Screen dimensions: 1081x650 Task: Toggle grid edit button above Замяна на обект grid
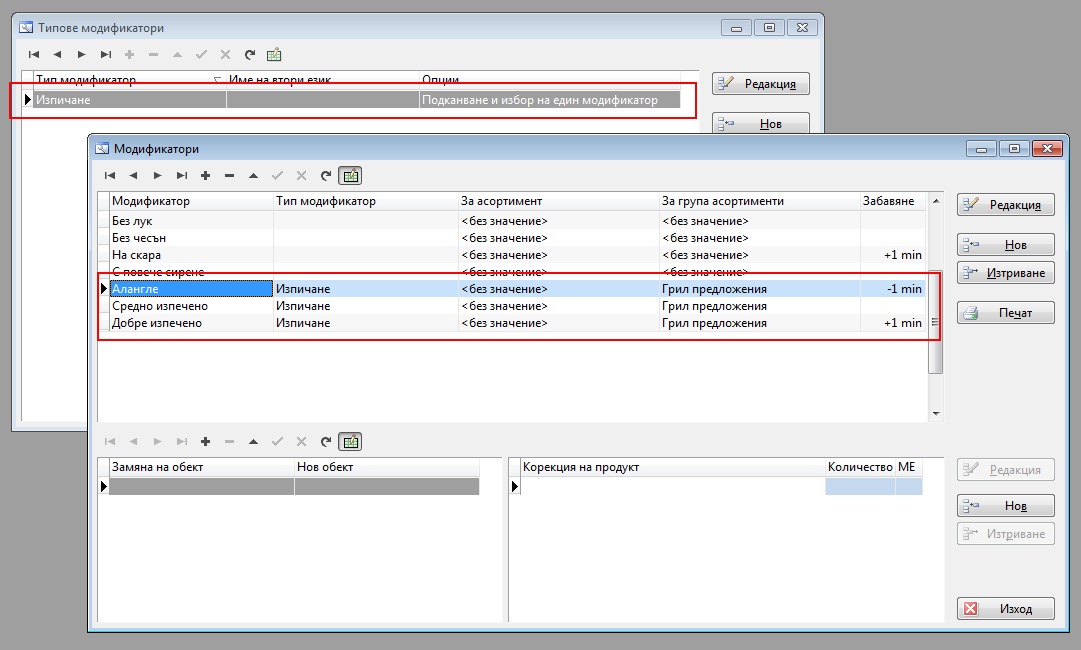[x=350, y=441]
